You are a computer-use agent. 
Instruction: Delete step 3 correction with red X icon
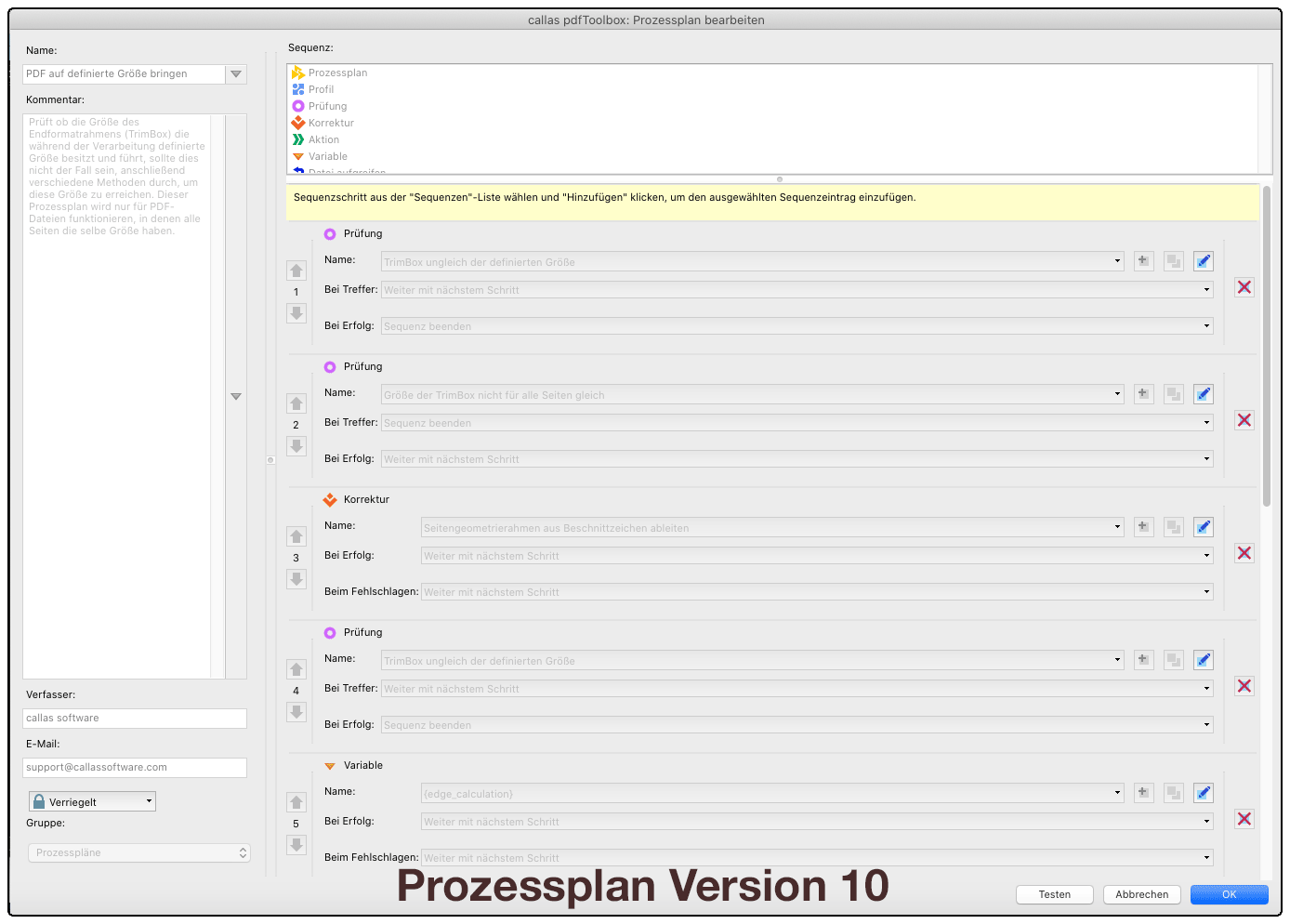click(1244, 552)
